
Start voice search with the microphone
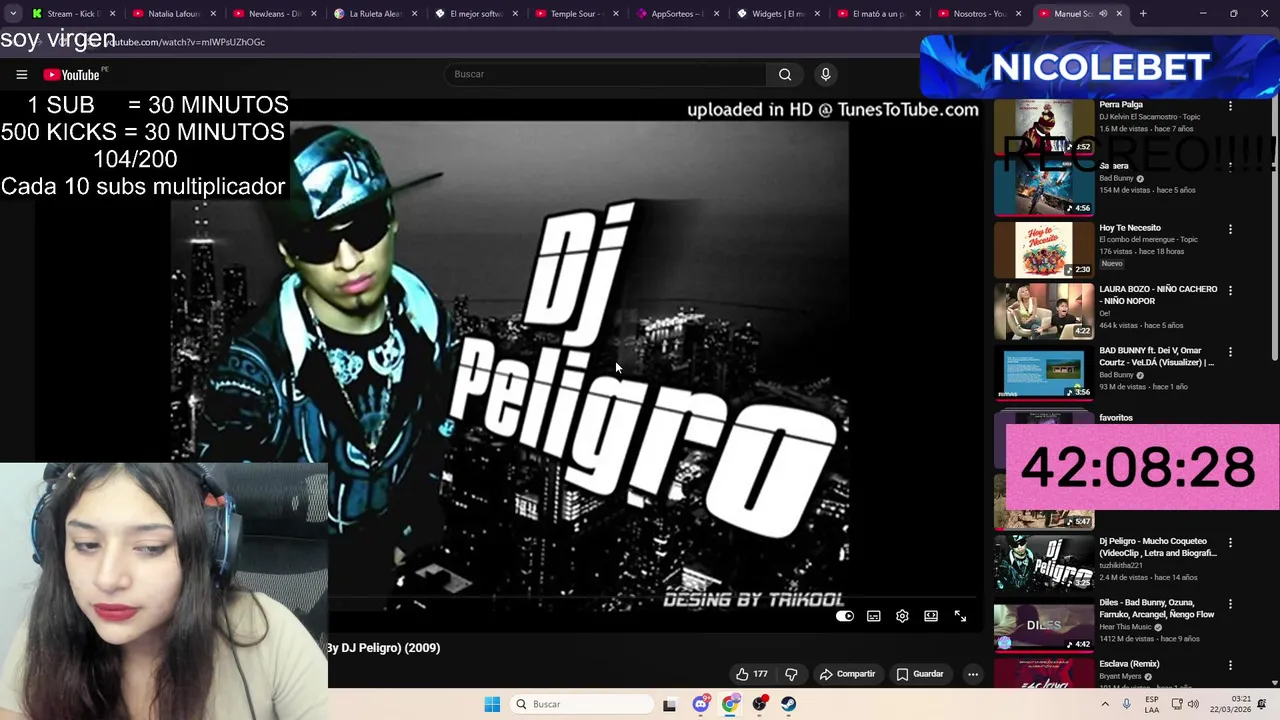(825, 74)
